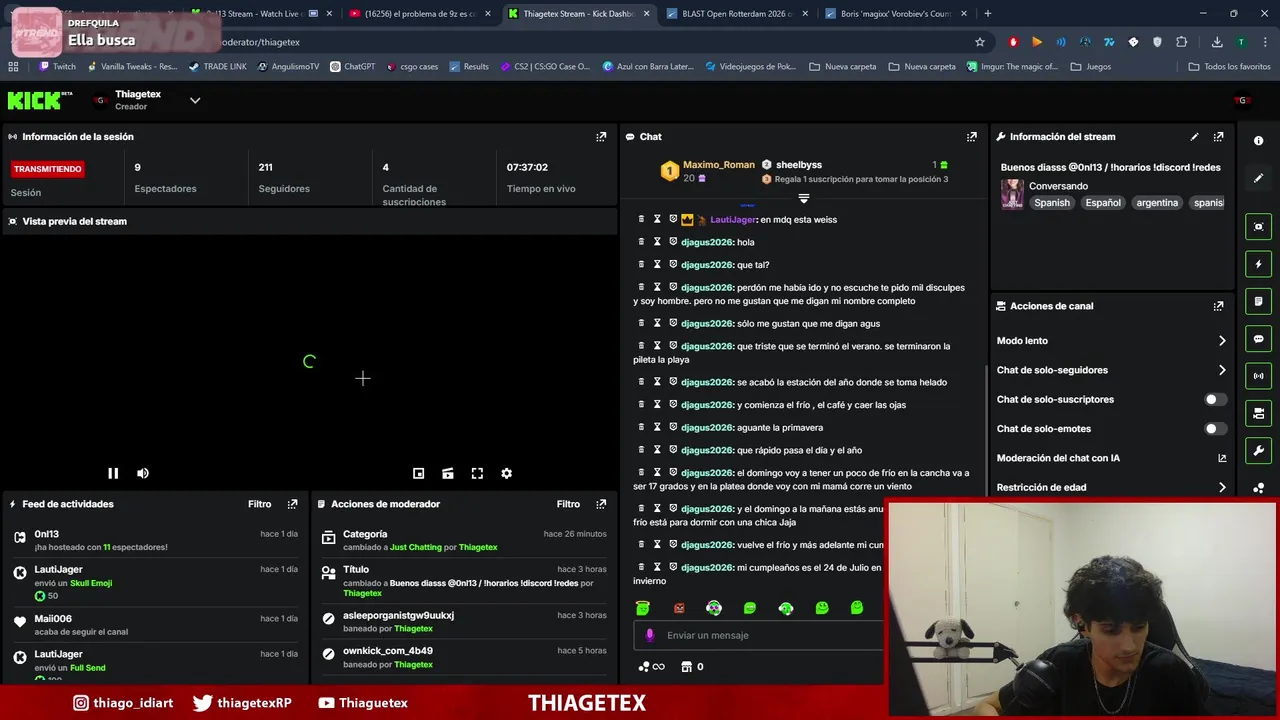Open Maximo_Roman's profile in leaderboard
Viewport: 1280px width, 720px height.
tap(718, 165)
